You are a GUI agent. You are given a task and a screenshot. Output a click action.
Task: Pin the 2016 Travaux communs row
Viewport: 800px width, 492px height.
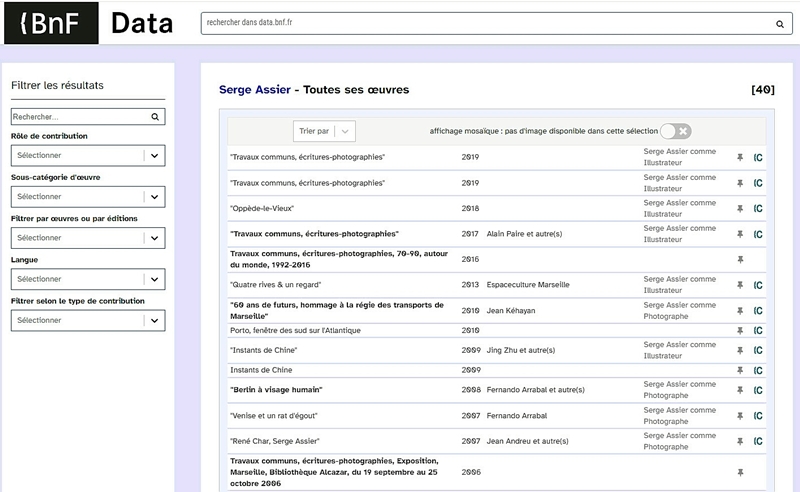pos(740,259)
